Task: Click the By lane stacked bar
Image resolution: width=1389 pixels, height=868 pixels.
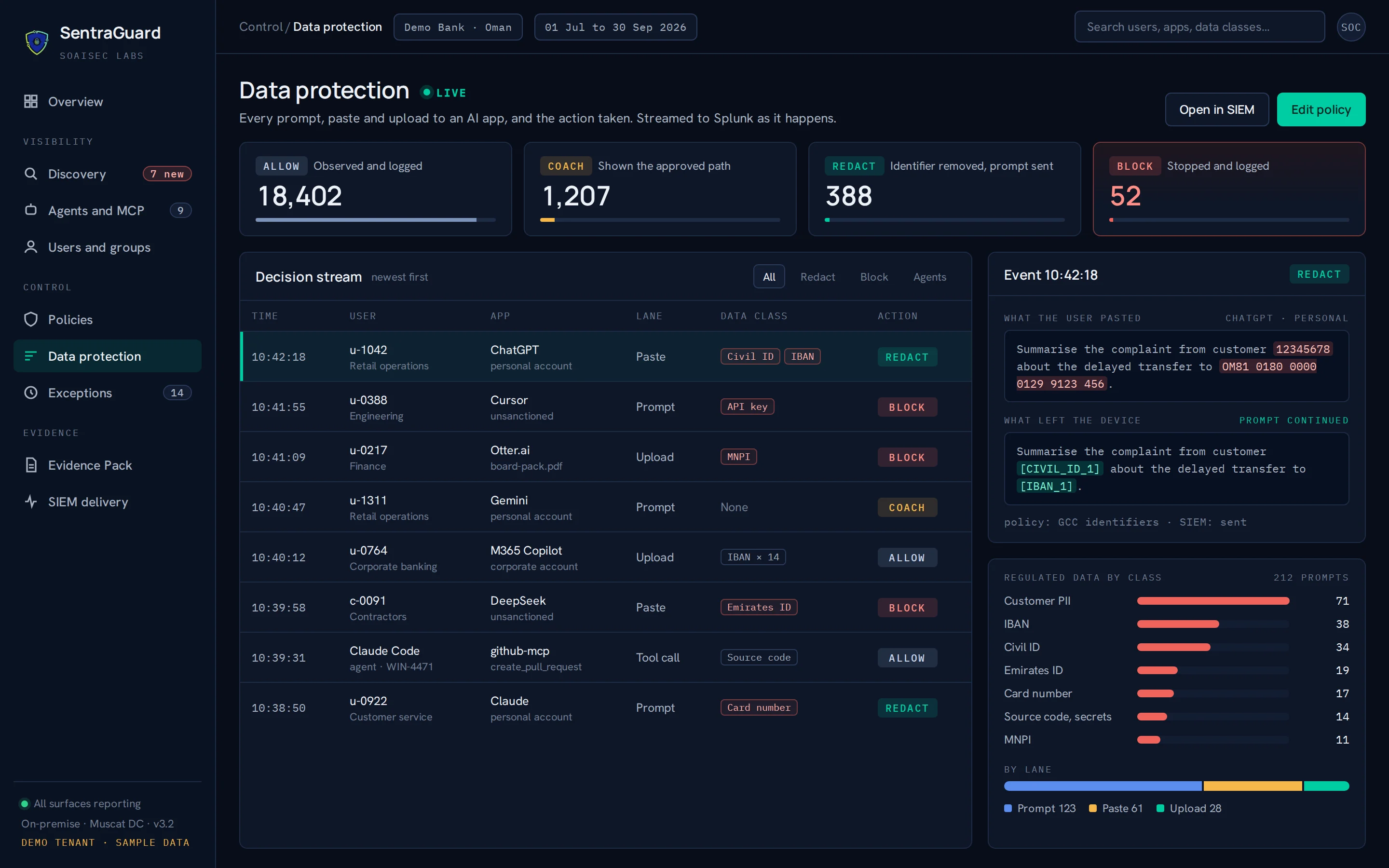Action: tap(1176, 786)
